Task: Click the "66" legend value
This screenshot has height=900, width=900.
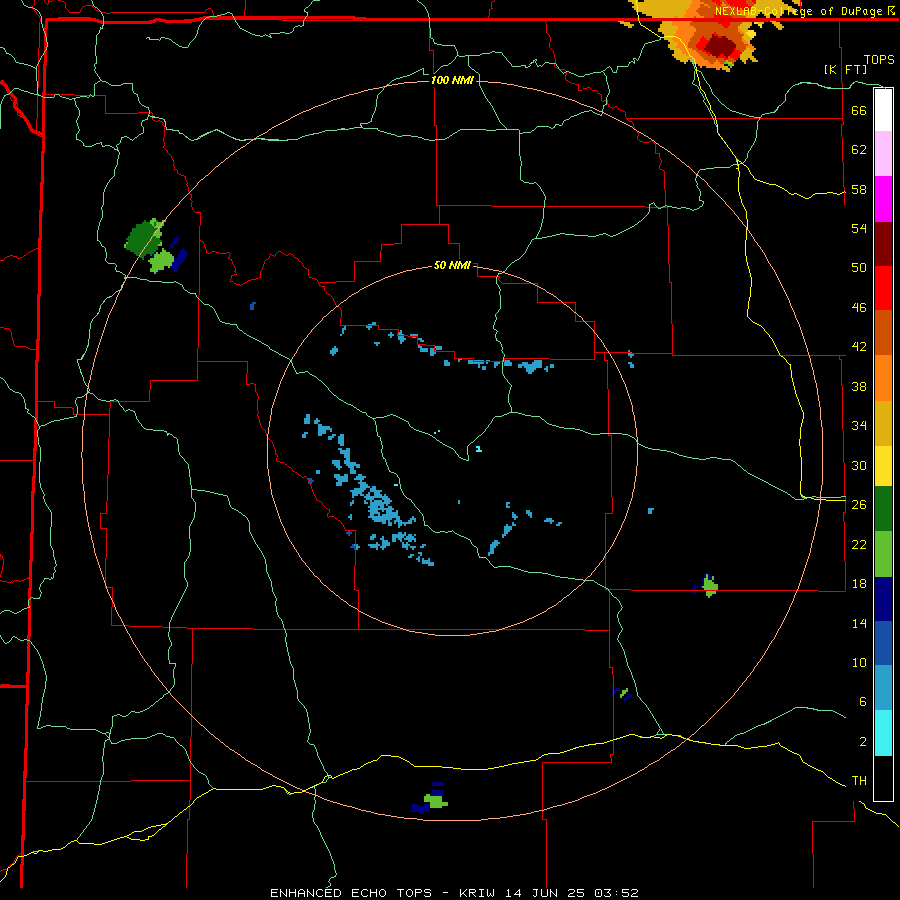Action: [859, 110]
